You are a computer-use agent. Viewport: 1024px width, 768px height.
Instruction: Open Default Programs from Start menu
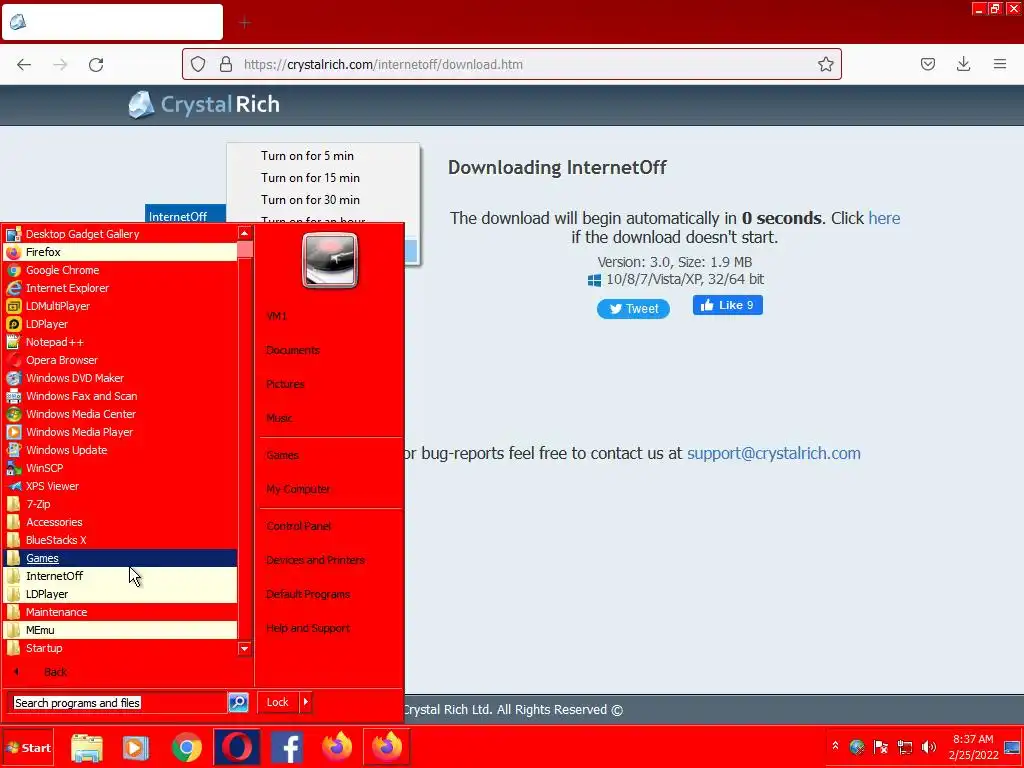click(x=308, y=594)
